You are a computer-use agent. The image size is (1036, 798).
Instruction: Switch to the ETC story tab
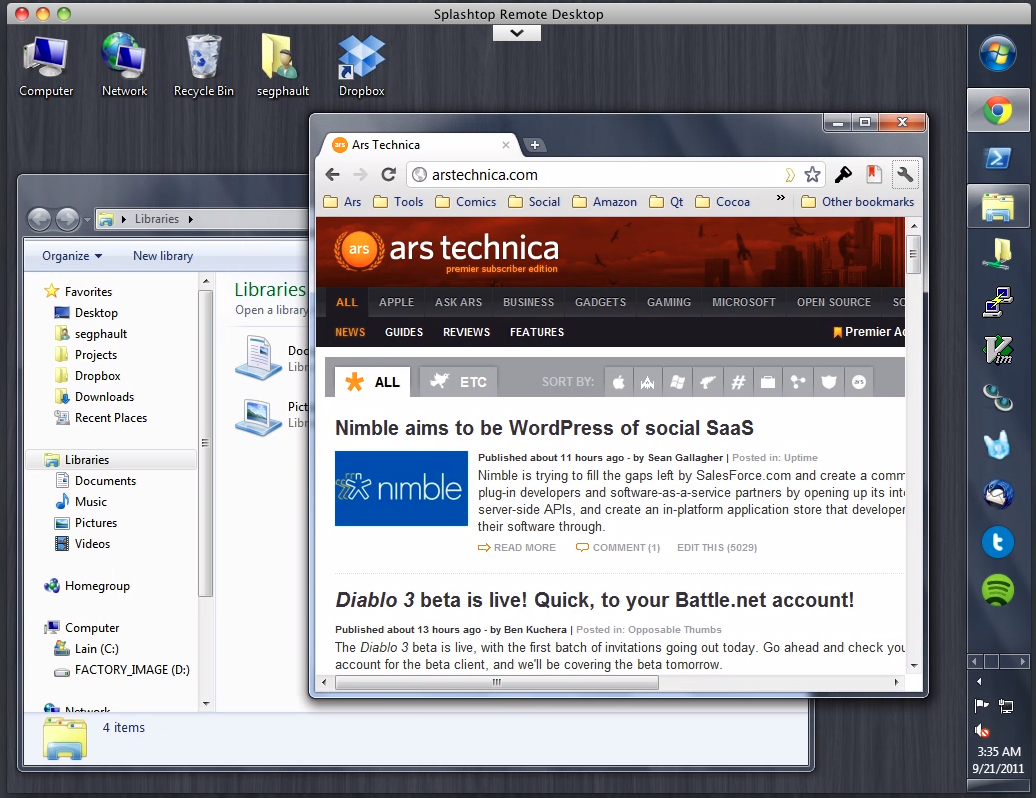click(458, 382)
